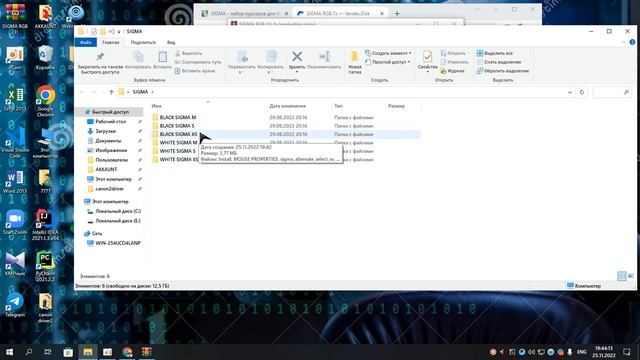Viewport: 640px width, 360px height.
Task: Create a New folder (Новая папка)
Action: pos(355,62)
